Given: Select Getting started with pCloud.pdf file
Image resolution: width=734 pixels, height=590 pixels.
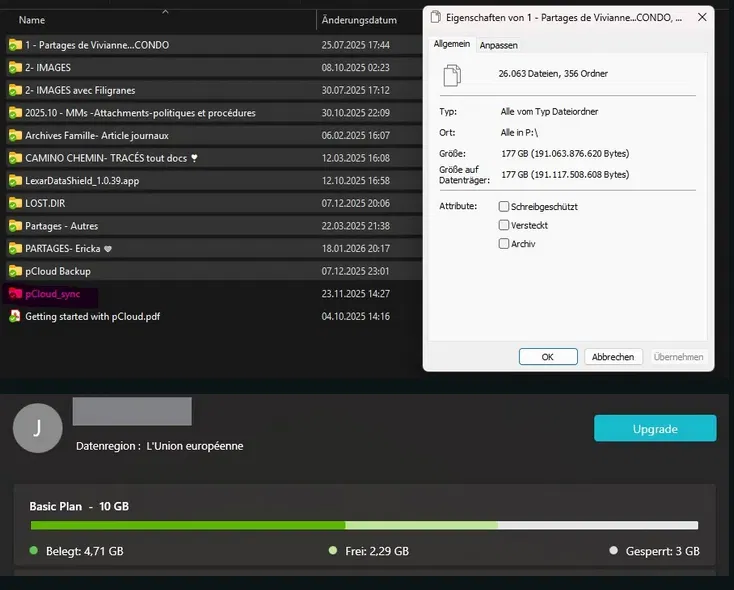Looking at the screenshot, I should (93, 317).
